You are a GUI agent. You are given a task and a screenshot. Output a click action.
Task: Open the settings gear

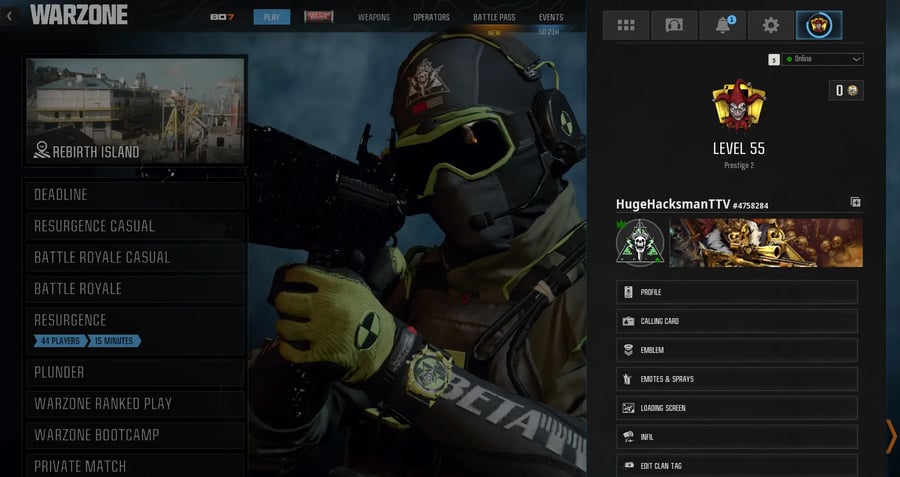click(x=770, y=26)
